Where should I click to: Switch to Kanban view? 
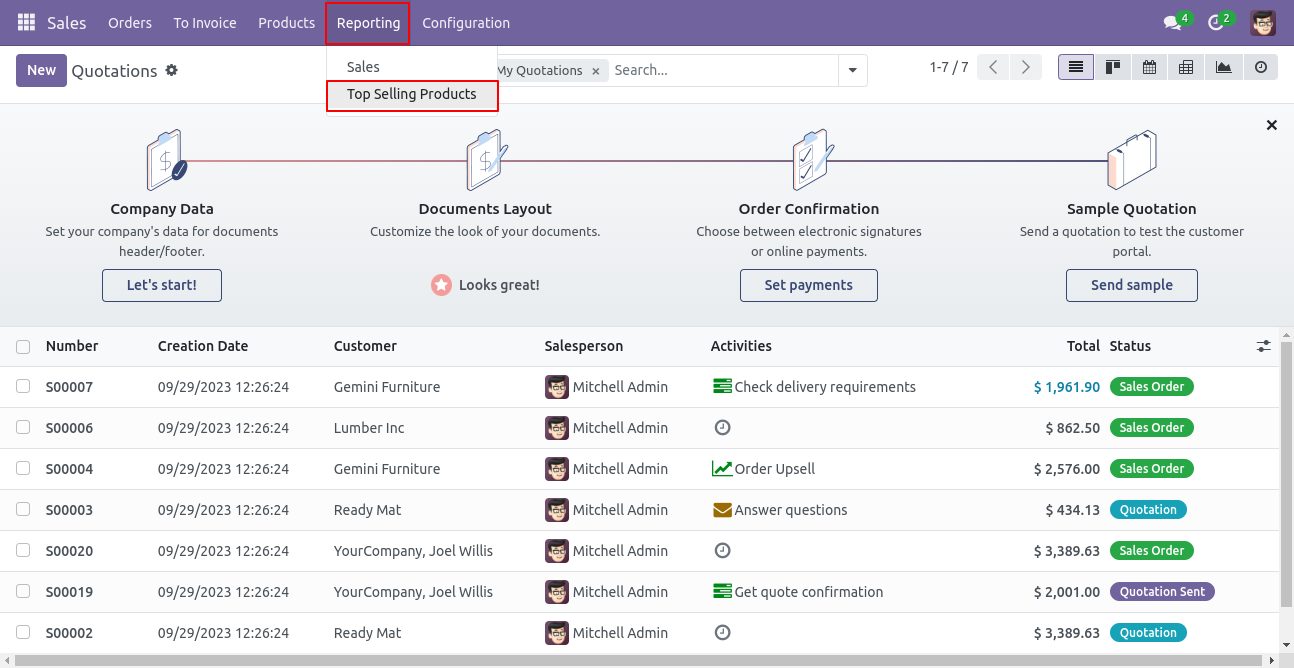(1113, 67)
